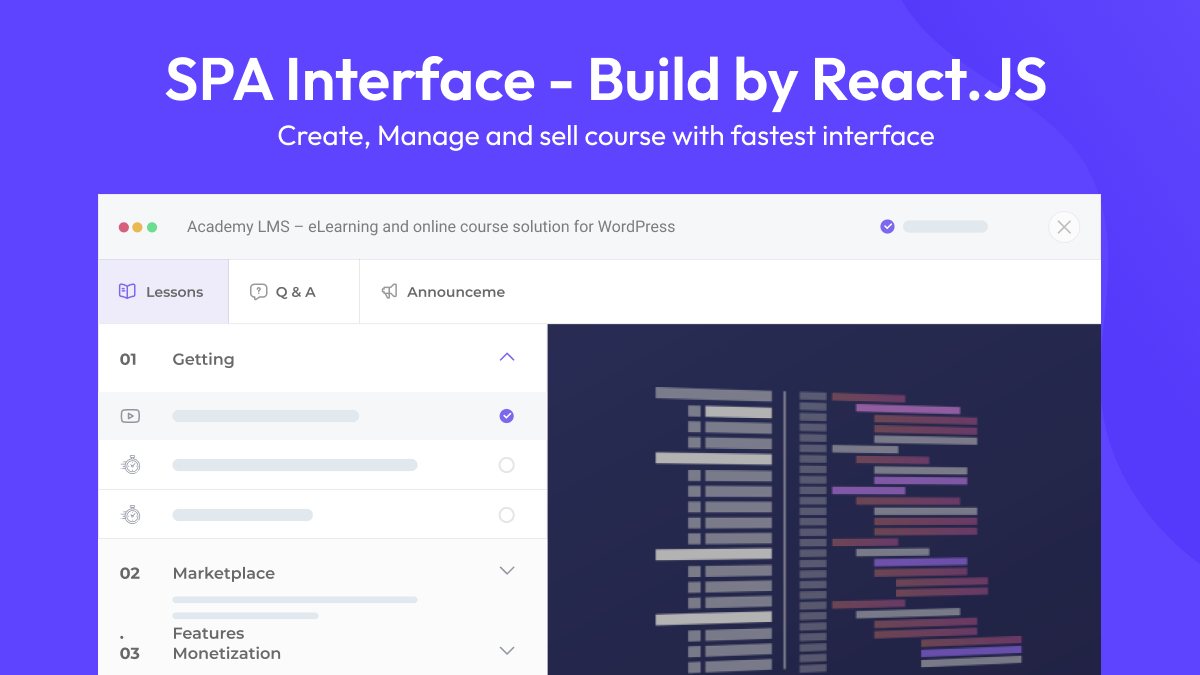Click the course progress bar in header
This screenshot has height=675, width=1200.
945,227
